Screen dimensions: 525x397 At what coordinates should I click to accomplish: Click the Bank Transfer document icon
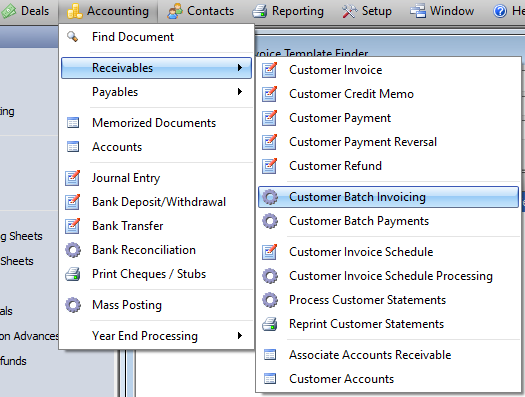click(73, 226)
